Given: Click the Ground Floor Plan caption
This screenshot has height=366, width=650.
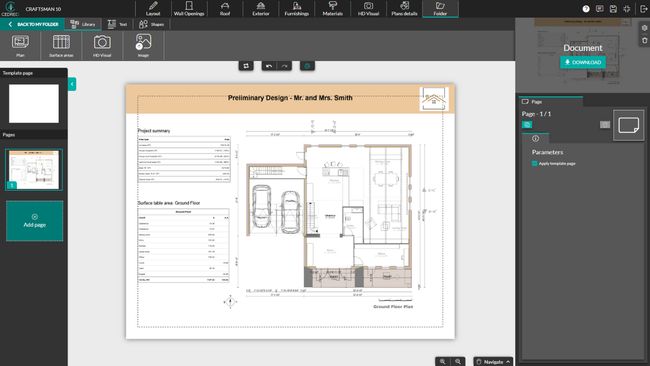Looking at the screenshot, I should click(x=393, y=307).
